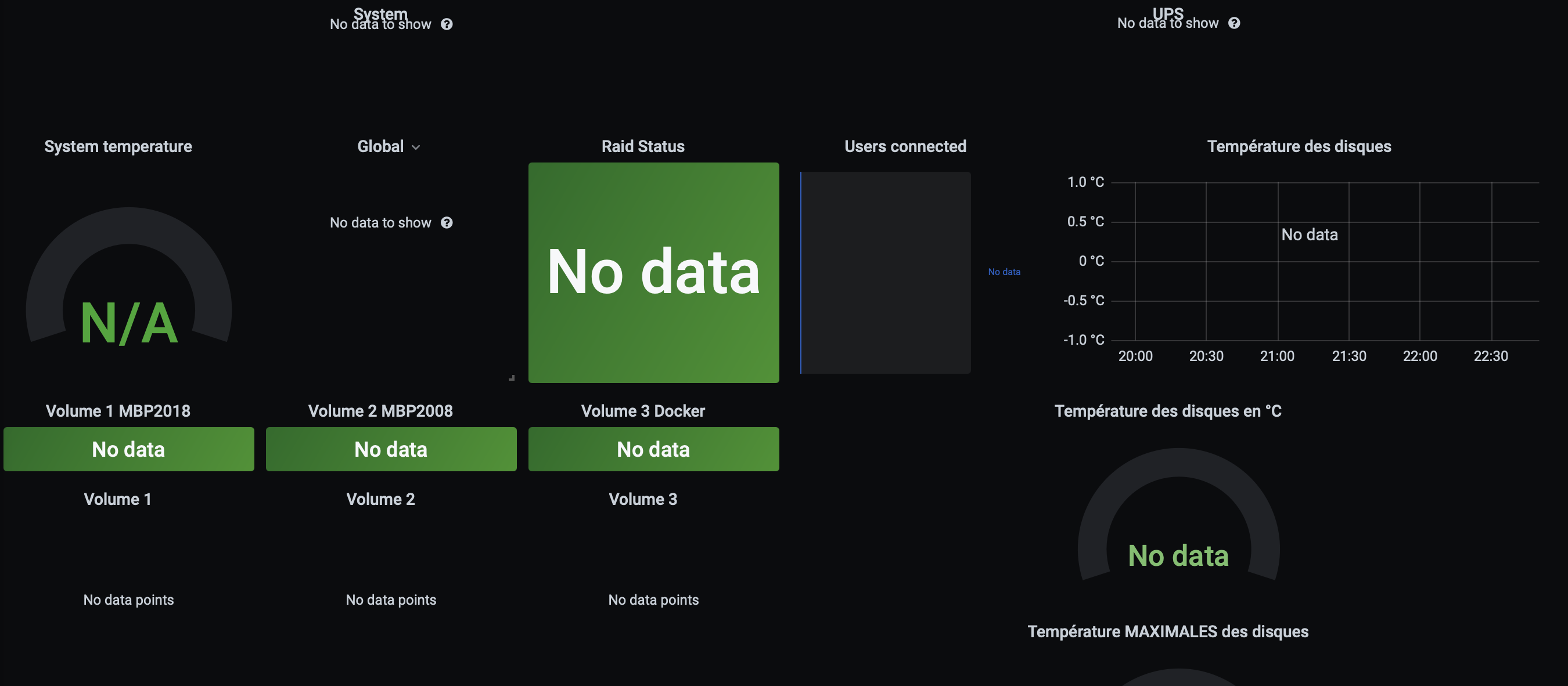Click the Température des disques en °C gauge
Screen dimensions: 1568x686
1178,517
